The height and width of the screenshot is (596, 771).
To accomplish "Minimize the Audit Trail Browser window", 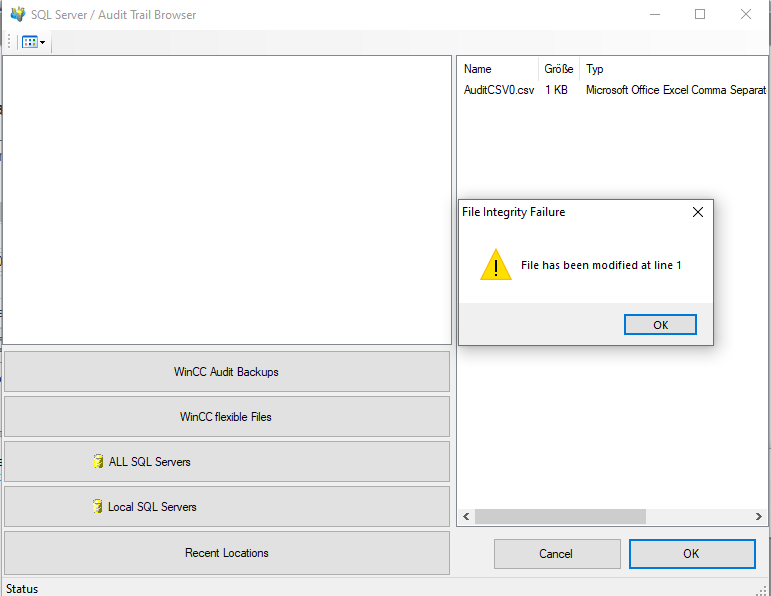I will pyautogui.click(x=654, y=14).
